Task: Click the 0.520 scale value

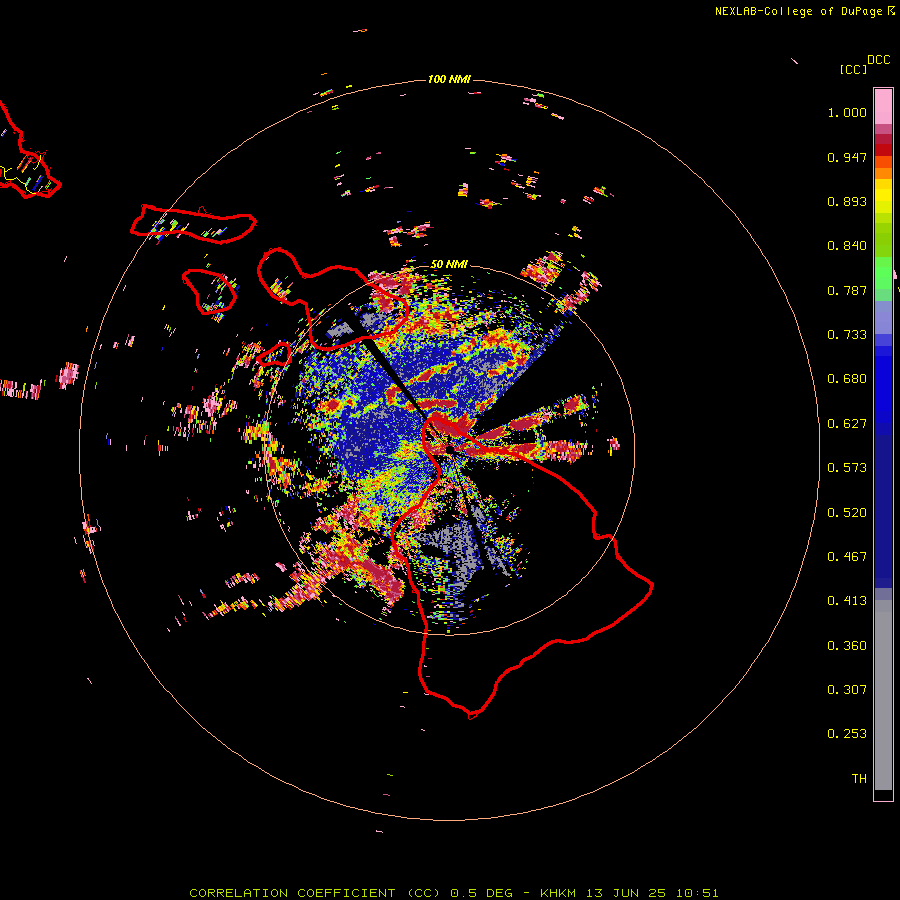Action: coord(847,513)
